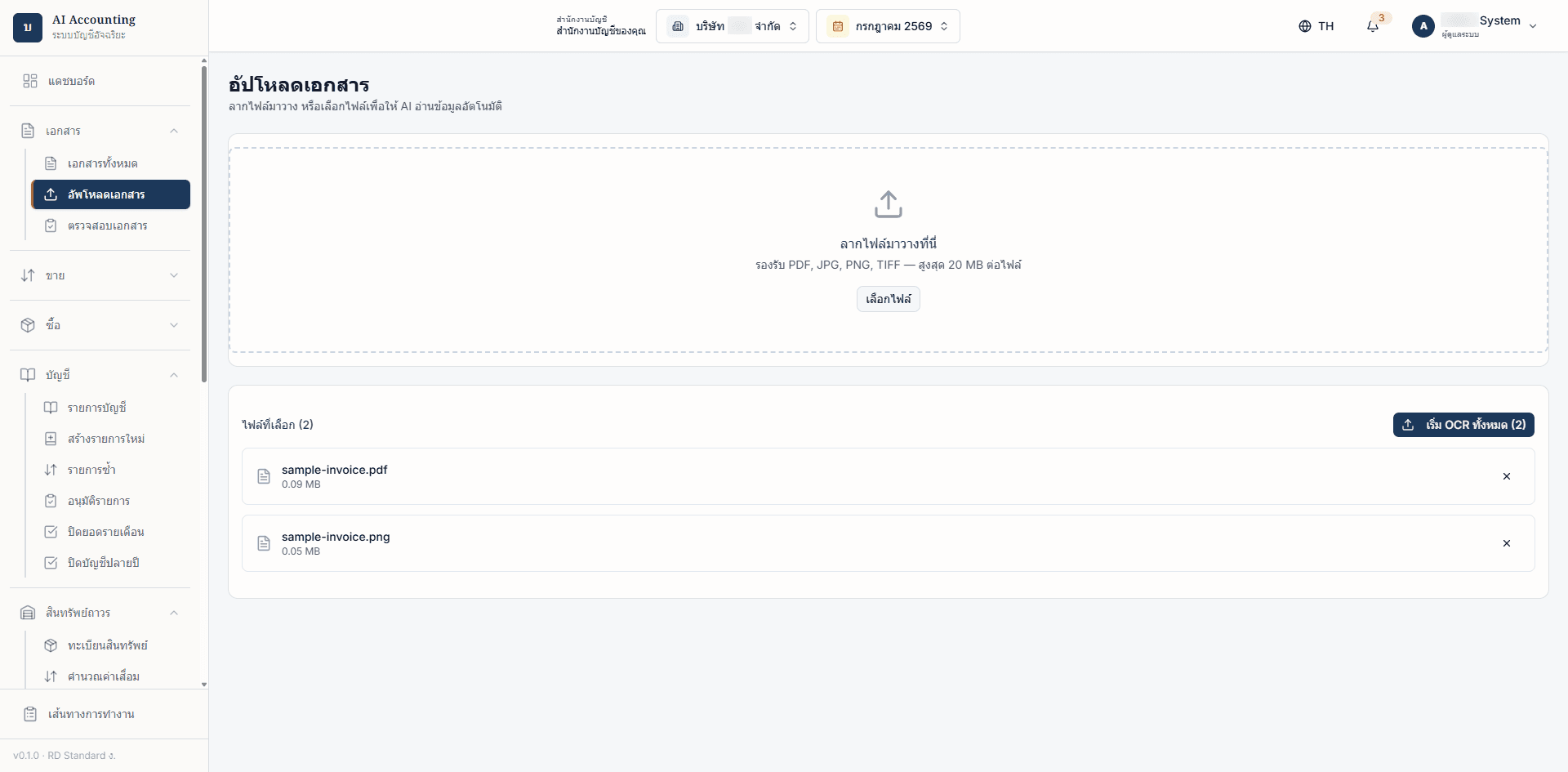
Task: Click the upload arrow icon in drop zone
Action: 889,204
